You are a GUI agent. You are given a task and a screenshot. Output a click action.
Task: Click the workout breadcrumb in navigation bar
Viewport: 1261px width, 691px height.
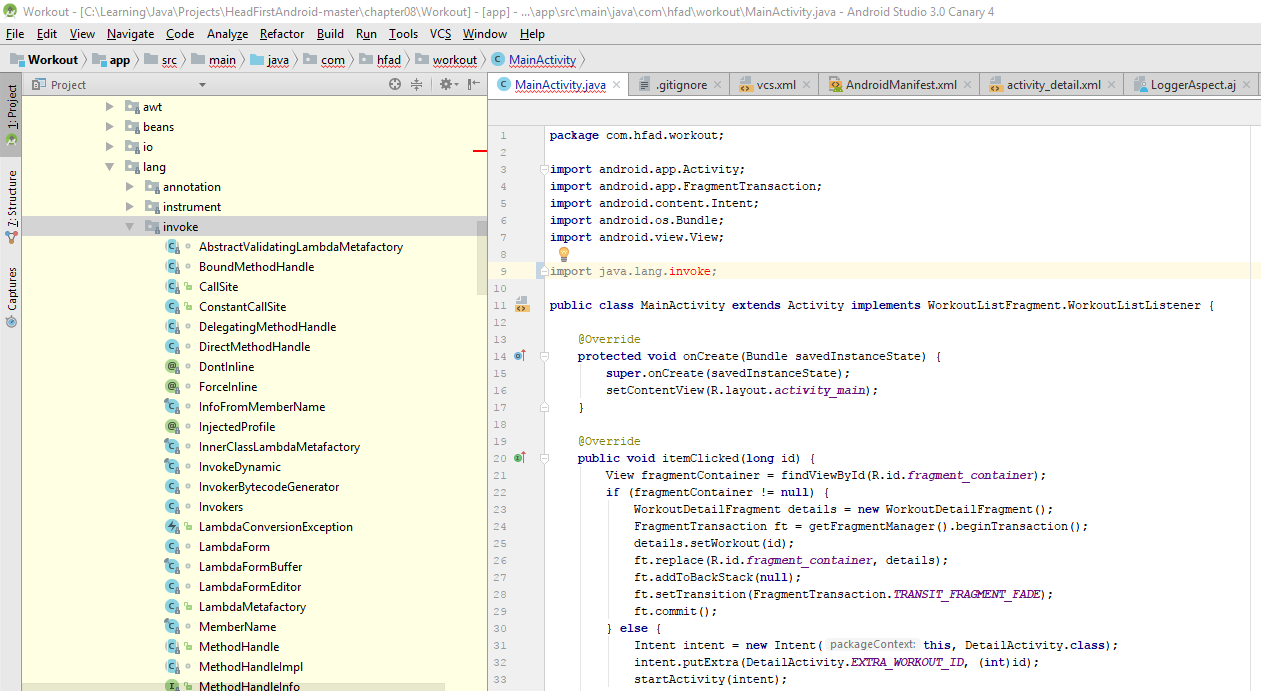point(454,60)
